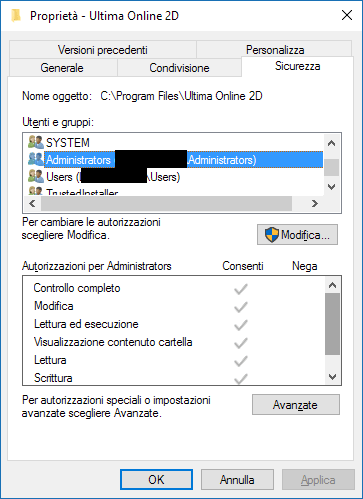Viewport: 363px width, 499px height.
Task: Confirm with the OK button
Action: [156, 480]
